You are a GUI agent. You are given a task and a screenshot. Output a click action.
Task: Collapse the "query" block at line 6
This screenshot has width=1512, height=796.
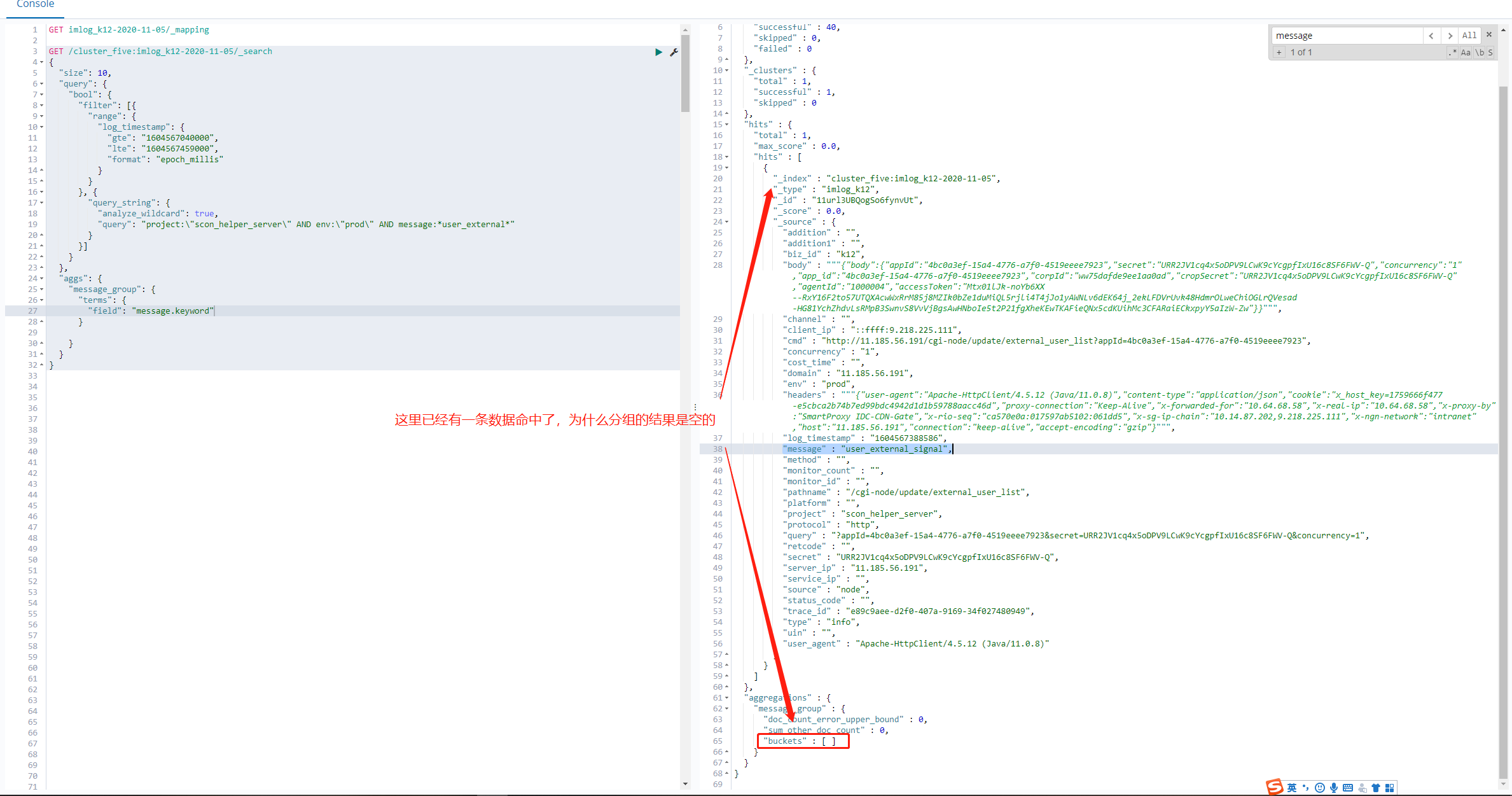42,84
